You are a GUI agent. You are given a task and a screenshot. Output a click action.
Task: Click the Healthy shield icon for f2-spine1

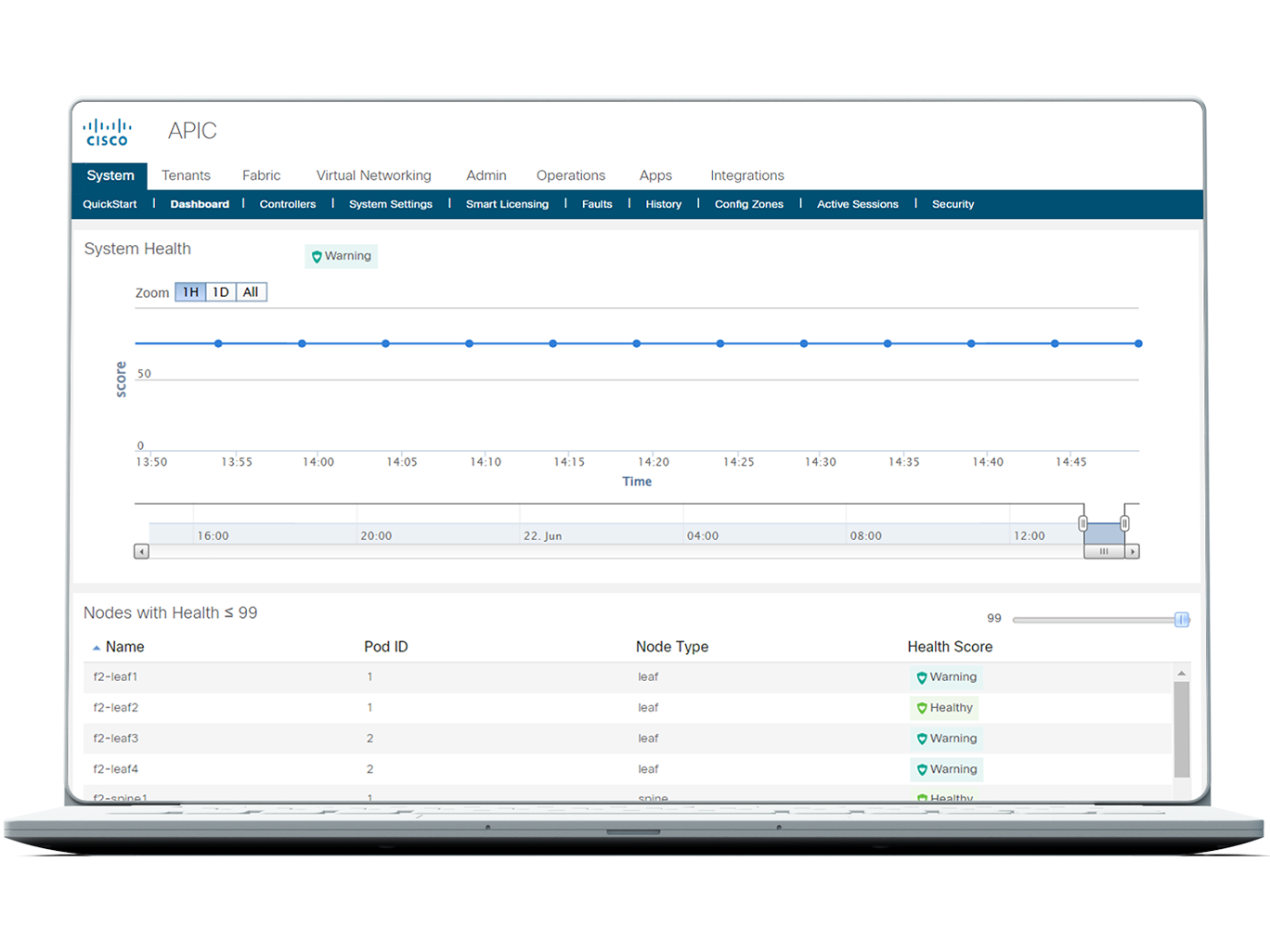coord(921,798)
